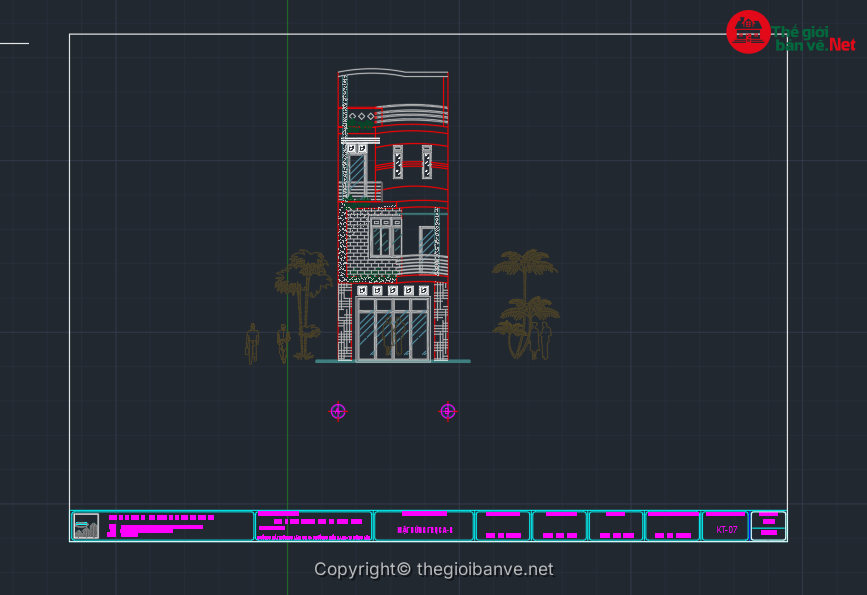Click the company logo in title block

click(86, 526)
